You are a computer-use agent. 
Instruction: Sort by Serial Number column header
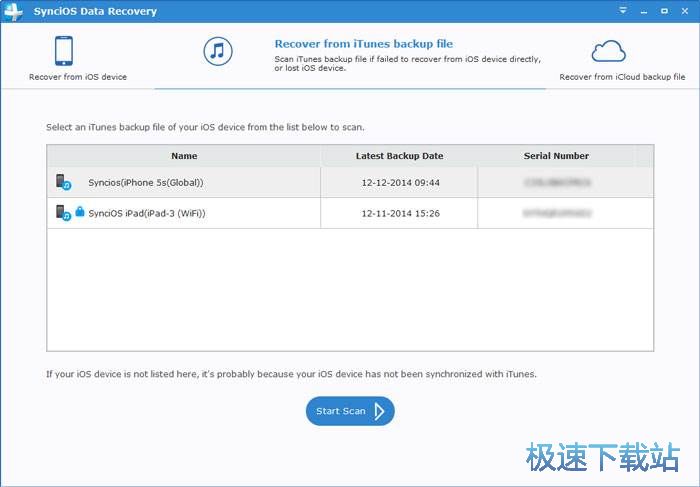click(556, 156)
